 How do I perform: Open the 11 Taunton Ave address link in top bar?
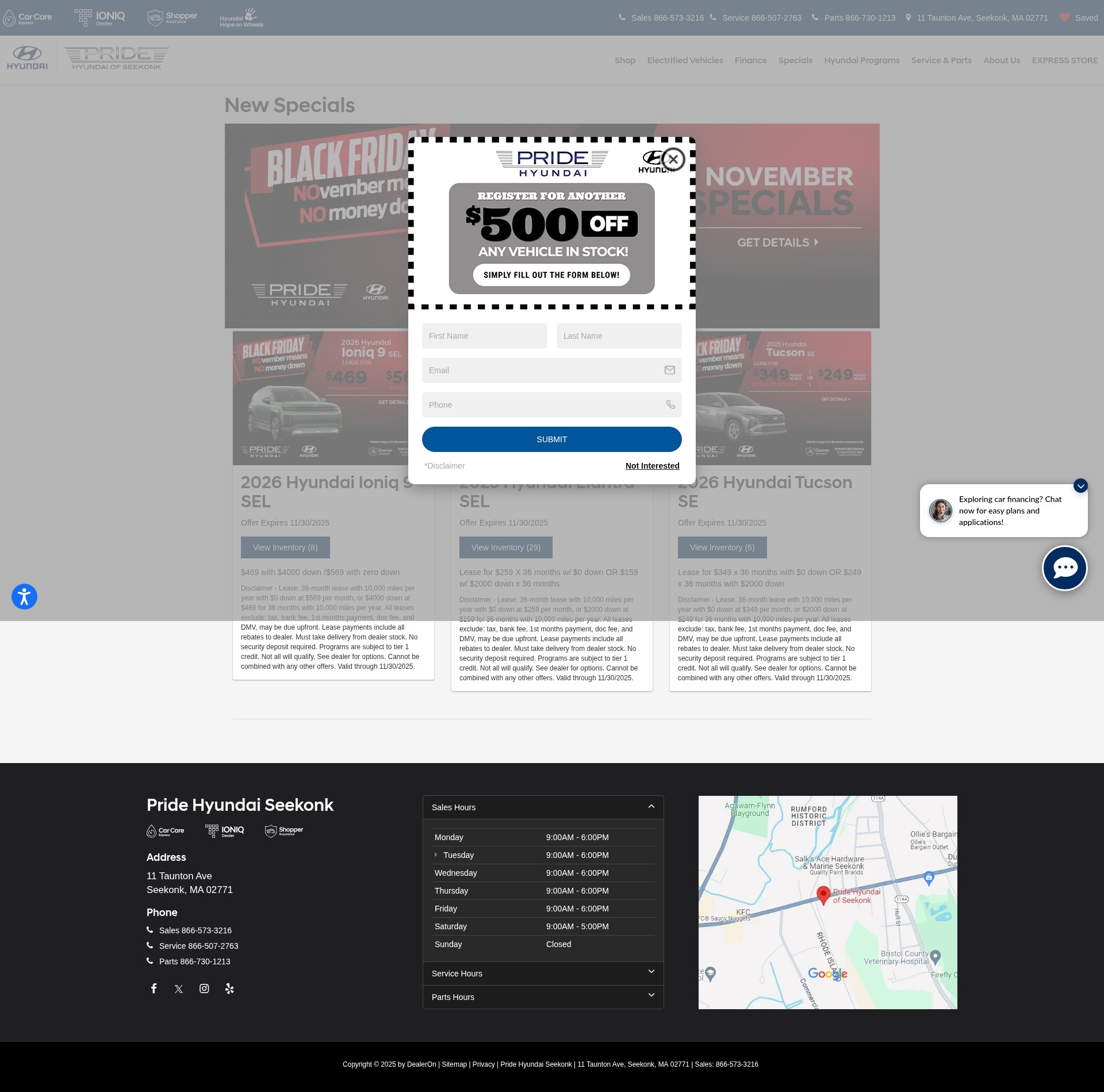[x=977, y=18]
